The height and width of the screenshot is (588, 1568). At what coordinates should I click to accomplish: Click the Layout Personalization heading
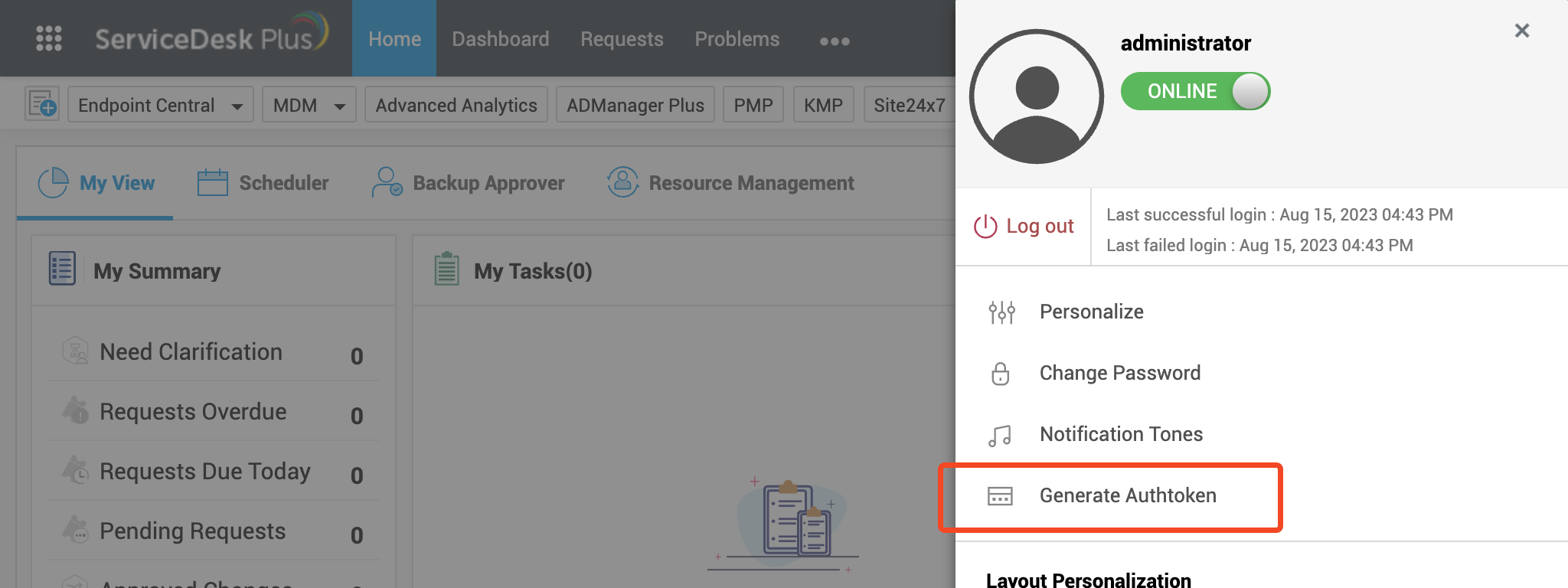coord(1089,580)
